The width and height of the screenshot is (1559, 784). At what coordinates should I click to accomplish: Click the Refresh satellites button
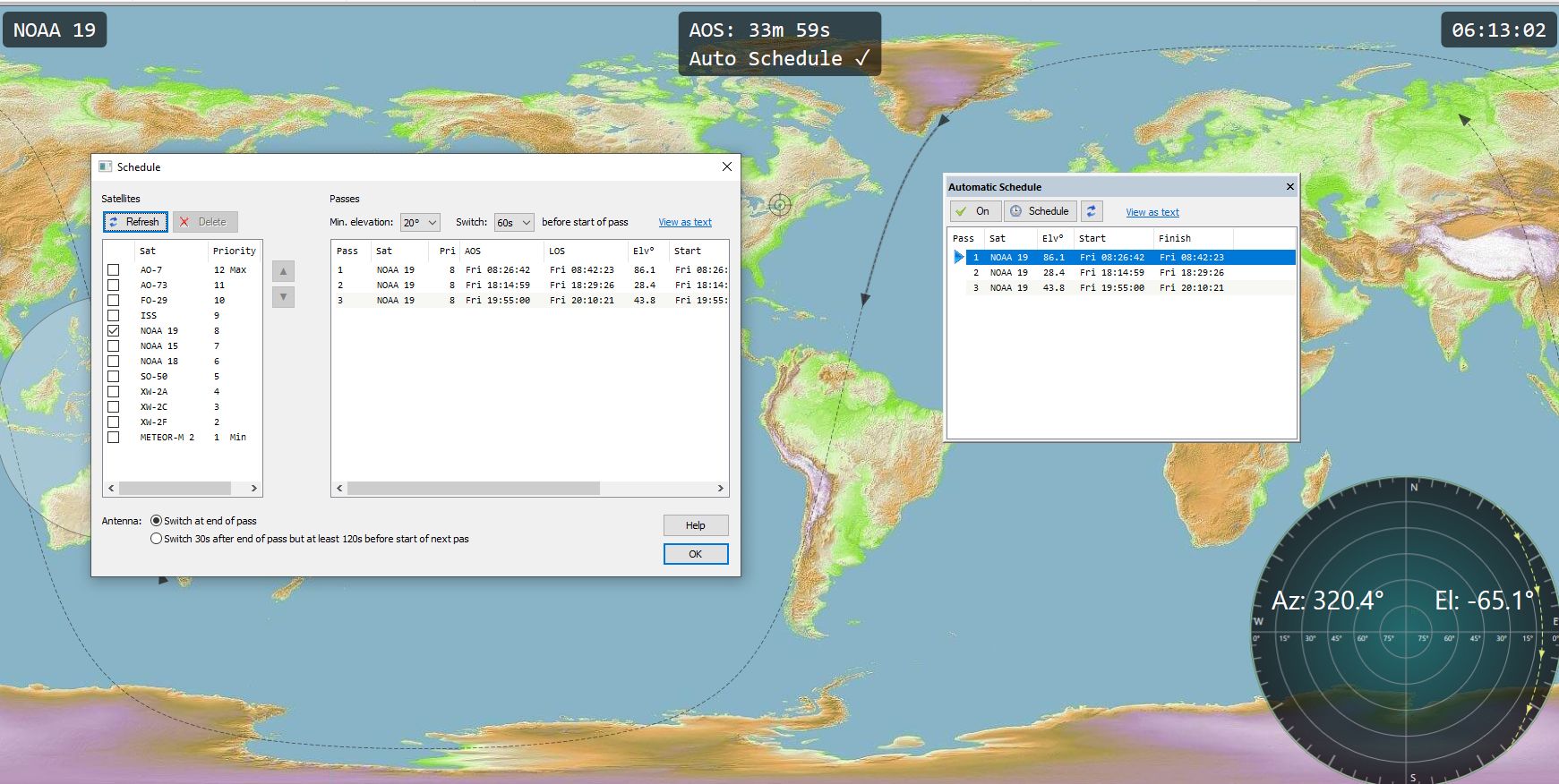coord(135,222)
